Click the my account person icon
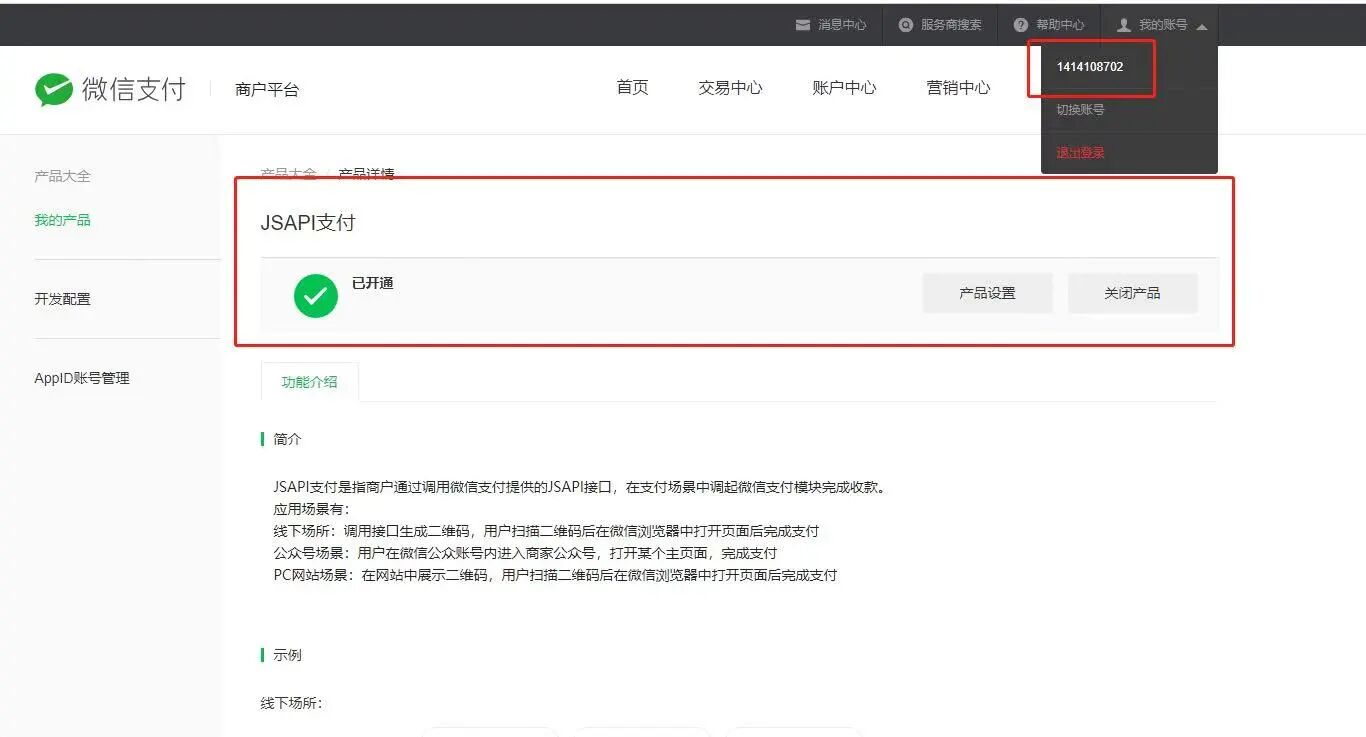The image size is (1366, 737). (x=1124, y=25)
